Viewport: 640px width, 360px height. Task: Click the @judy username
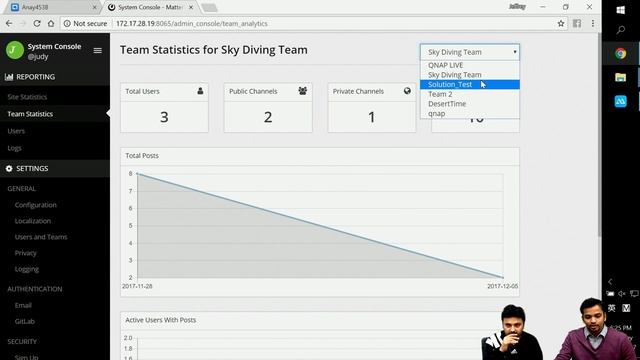pos(38,57)
